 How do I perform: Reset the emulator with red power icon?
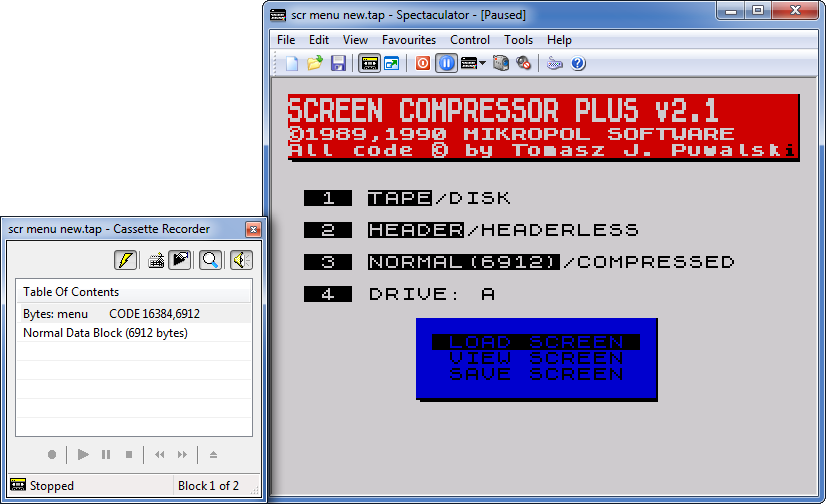point(422,64)
